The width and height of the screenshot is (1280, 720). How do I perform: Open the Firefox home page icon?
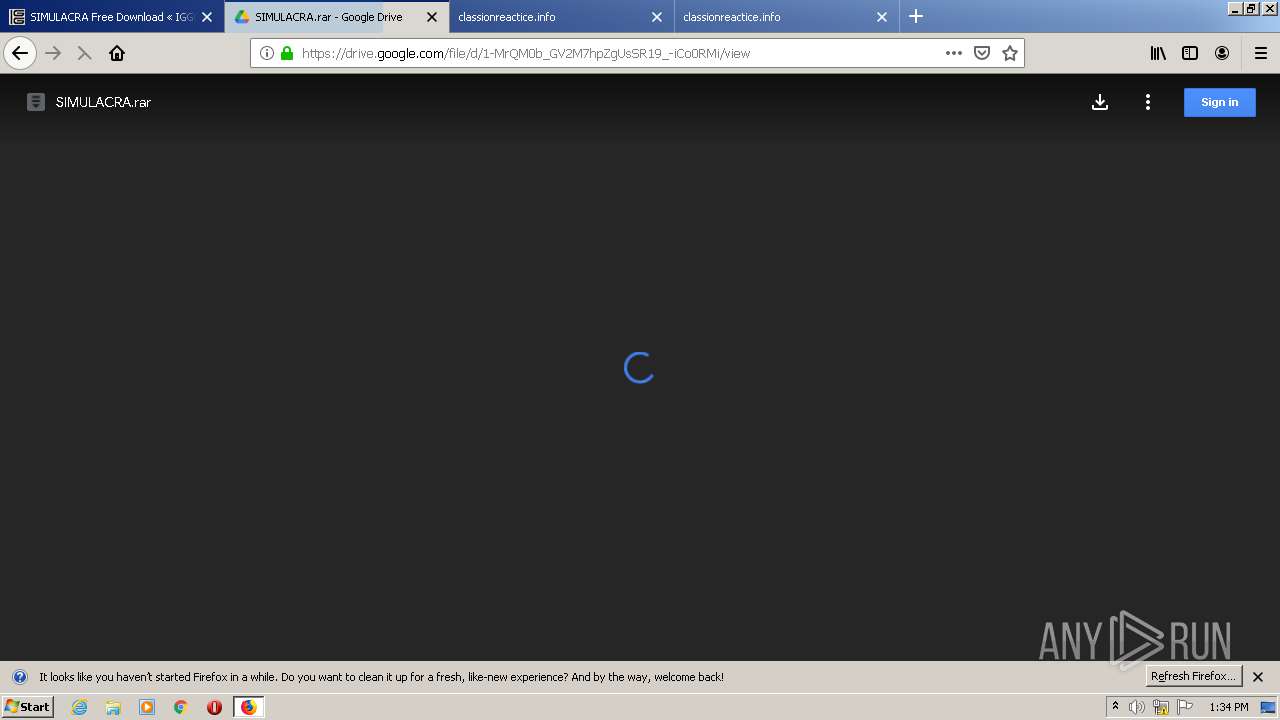coord(117,53)
